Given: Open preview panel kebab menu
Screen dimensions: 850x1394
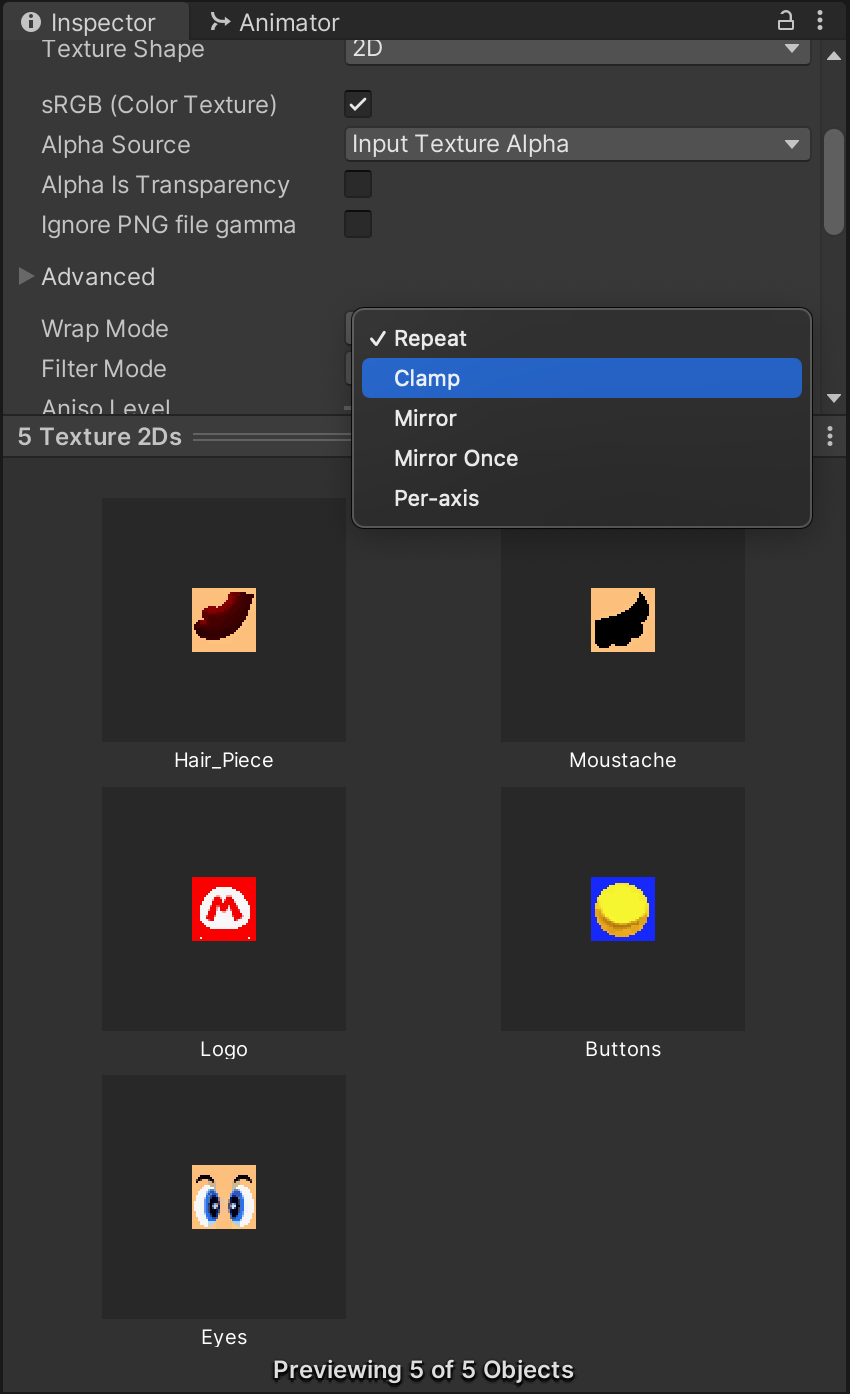Looking at the screenshot, I should [830, 436].
